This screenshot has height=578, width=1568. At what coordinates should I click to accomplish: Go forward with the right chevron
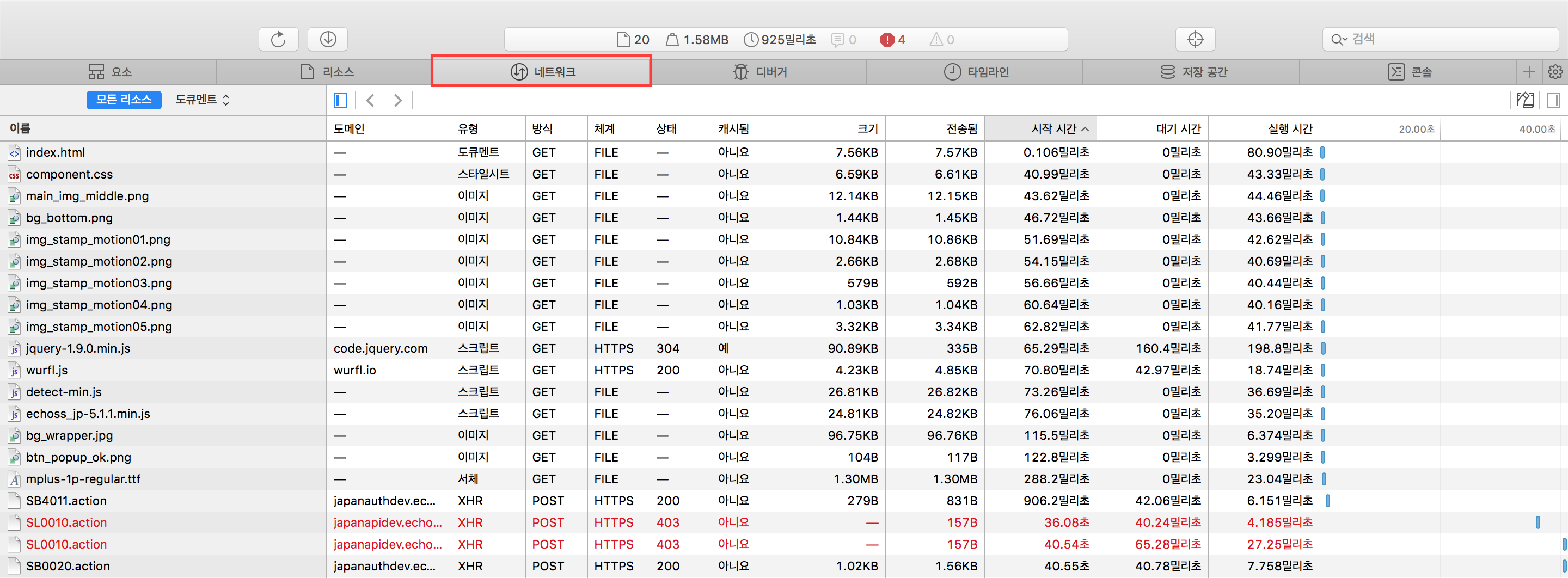[397, 100]
